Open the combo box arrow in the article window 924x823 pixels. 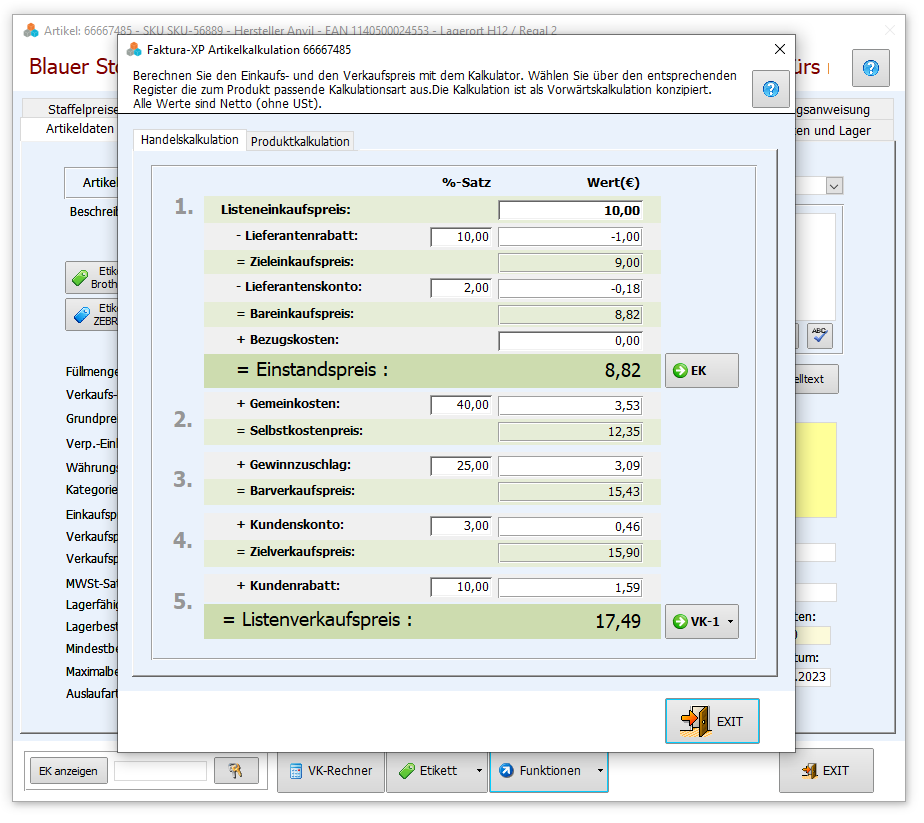(x=834, y=186)
